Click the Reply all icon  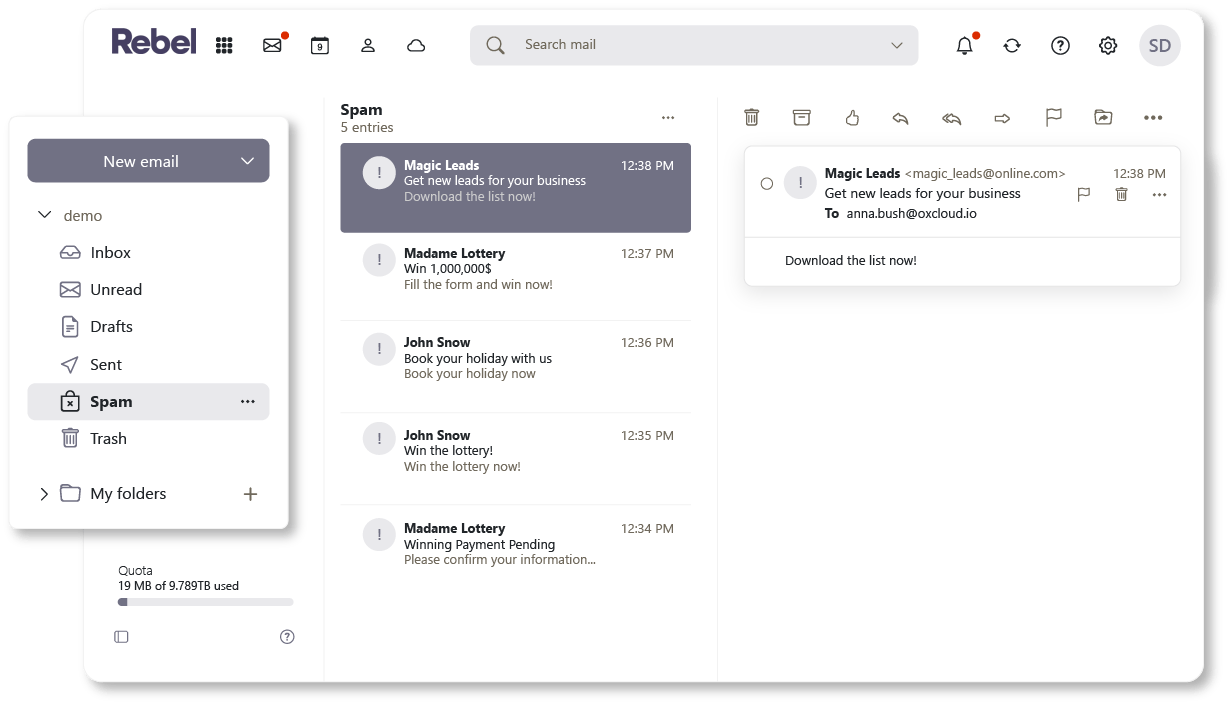point(951,118)
